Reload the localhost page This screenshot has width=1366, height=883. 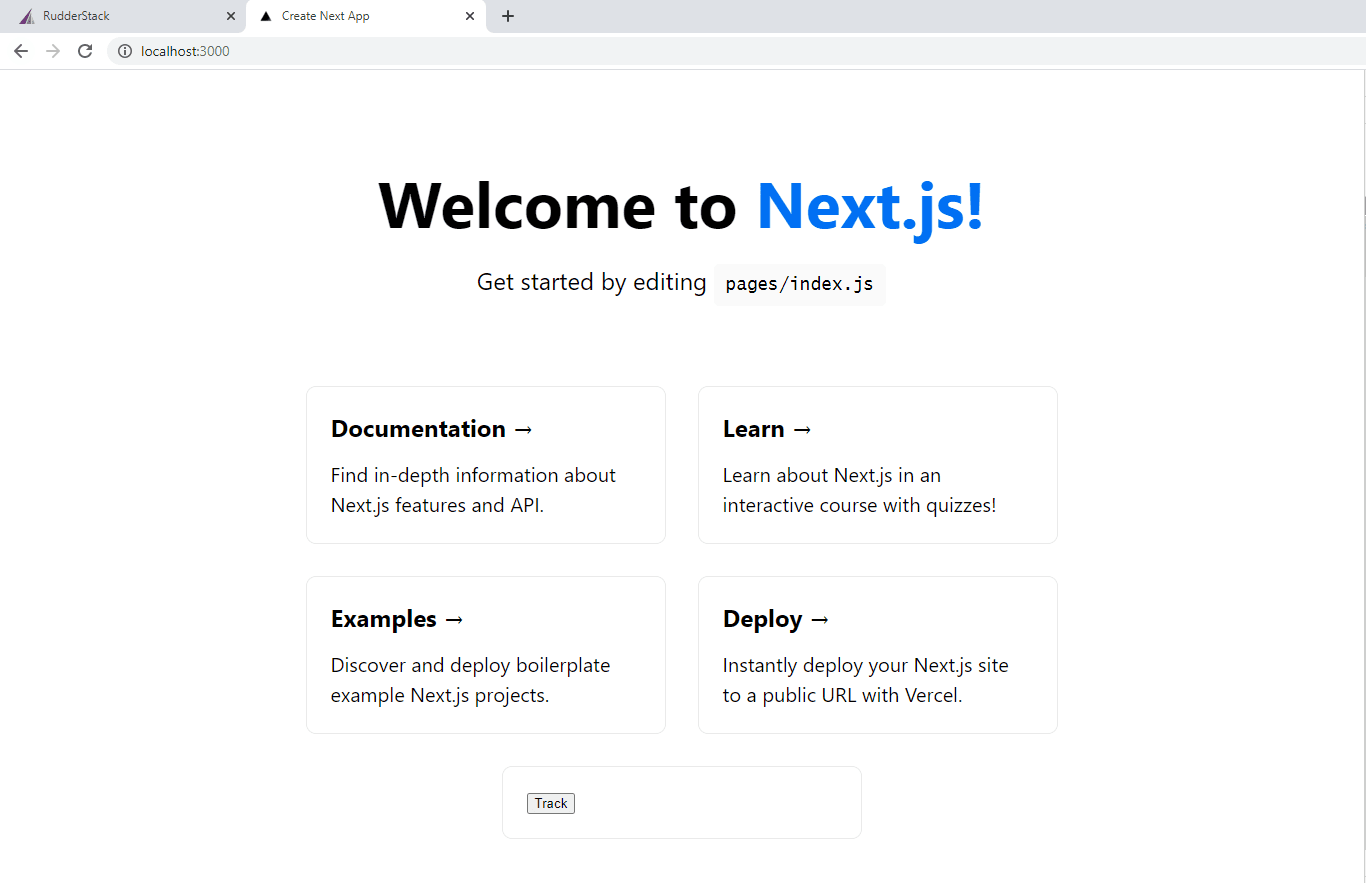85,51
